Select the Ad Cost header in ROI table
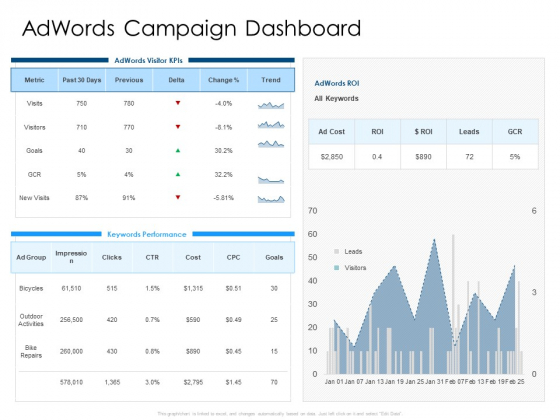560x420 pixels. pos(331,132)
